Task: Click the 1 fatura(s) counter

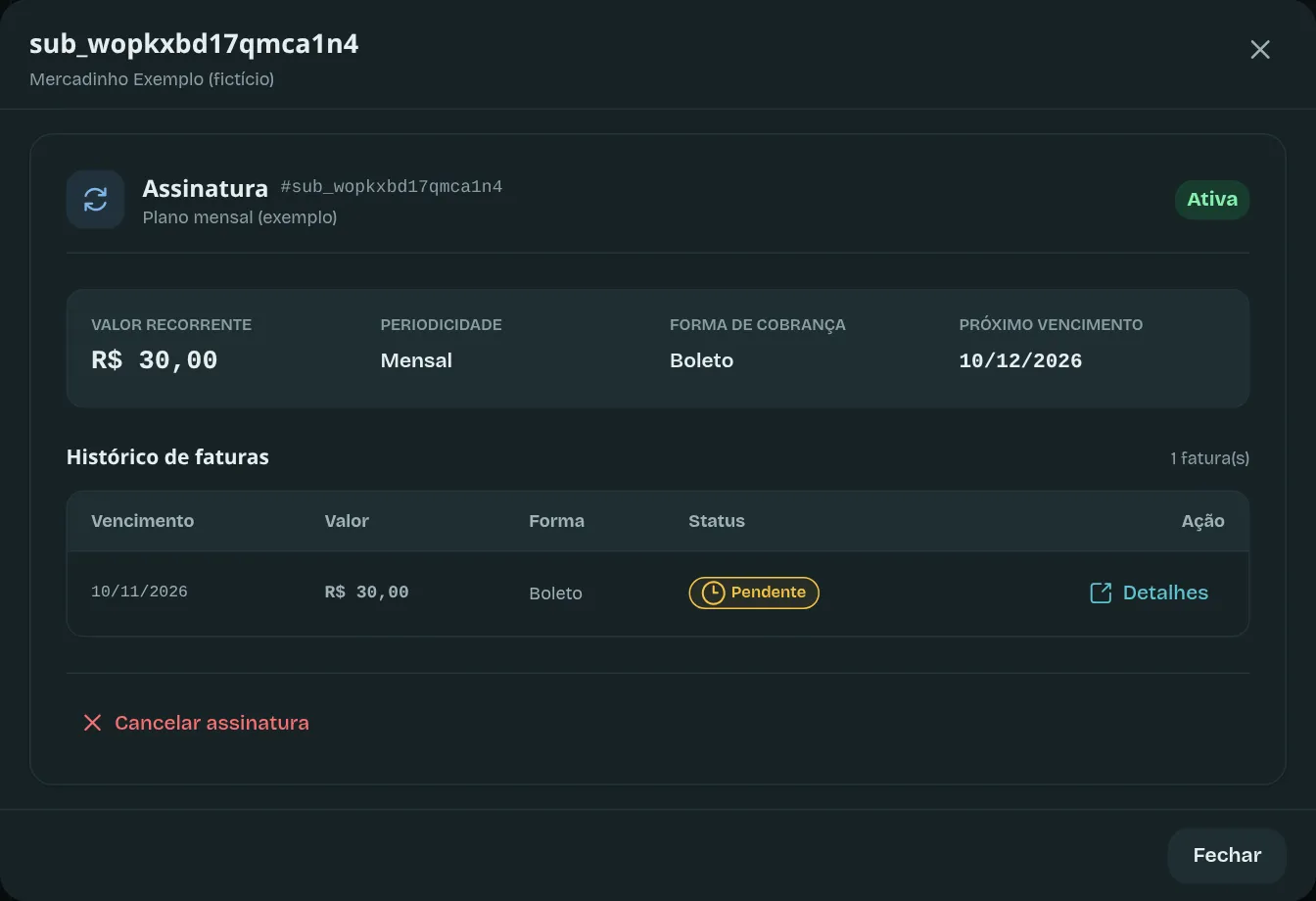Action: 1209,458
